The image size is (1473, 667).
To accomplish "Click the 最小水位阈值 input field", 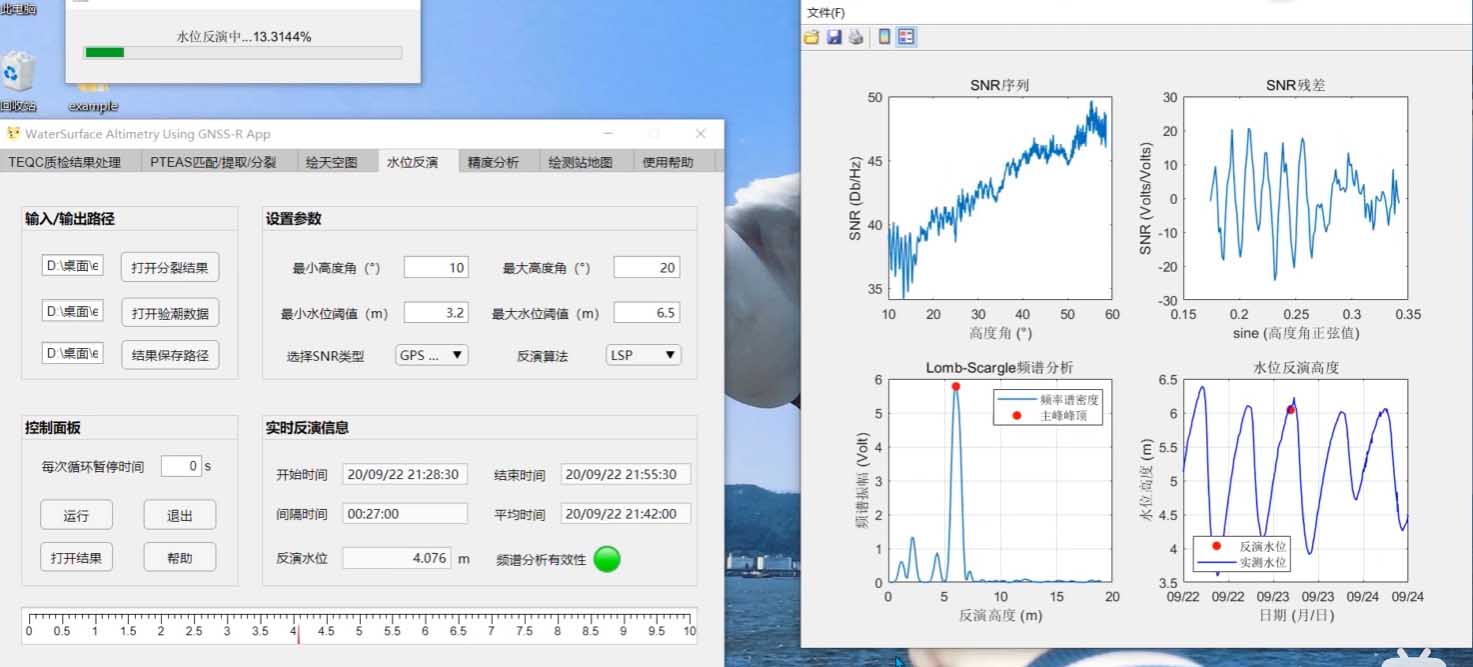I will tap(436, 313).
